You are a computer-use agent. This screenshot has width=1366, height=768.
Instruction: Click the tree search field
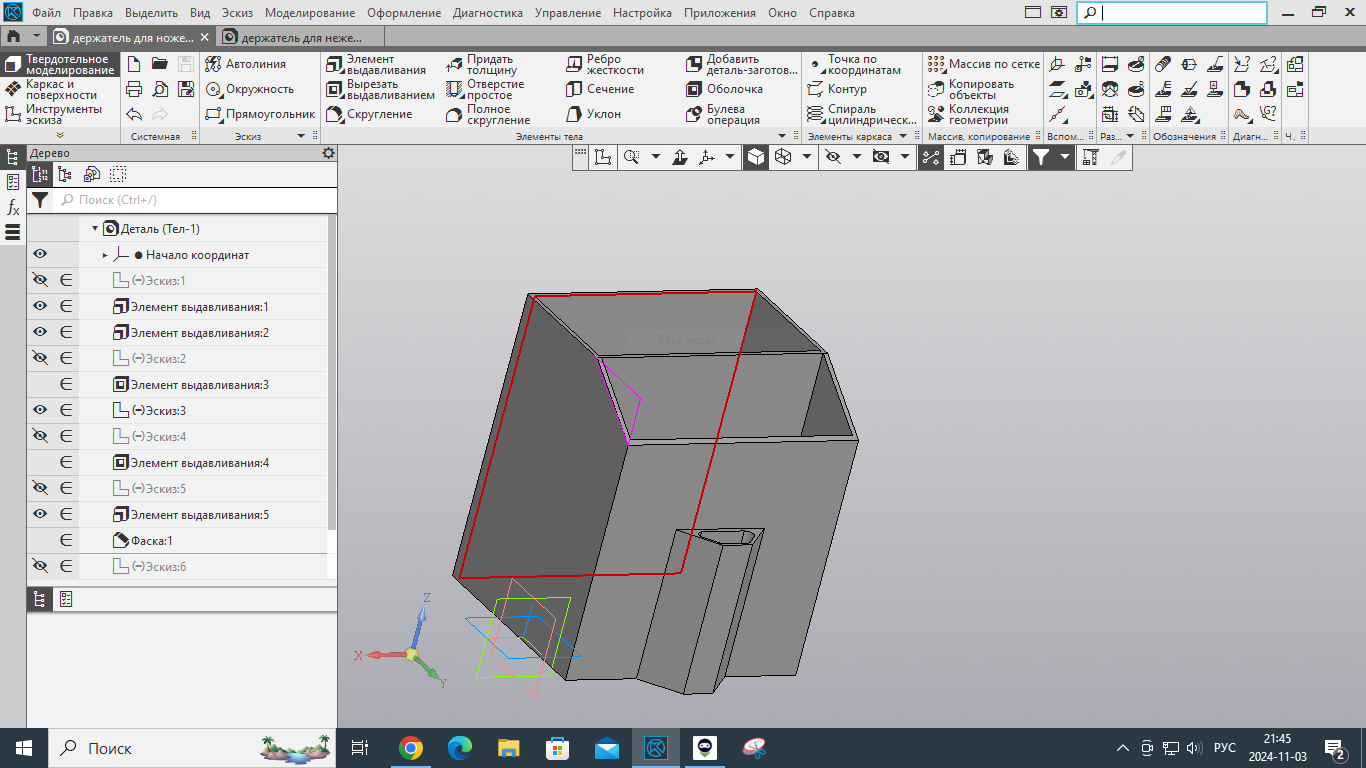click(190, 200)
